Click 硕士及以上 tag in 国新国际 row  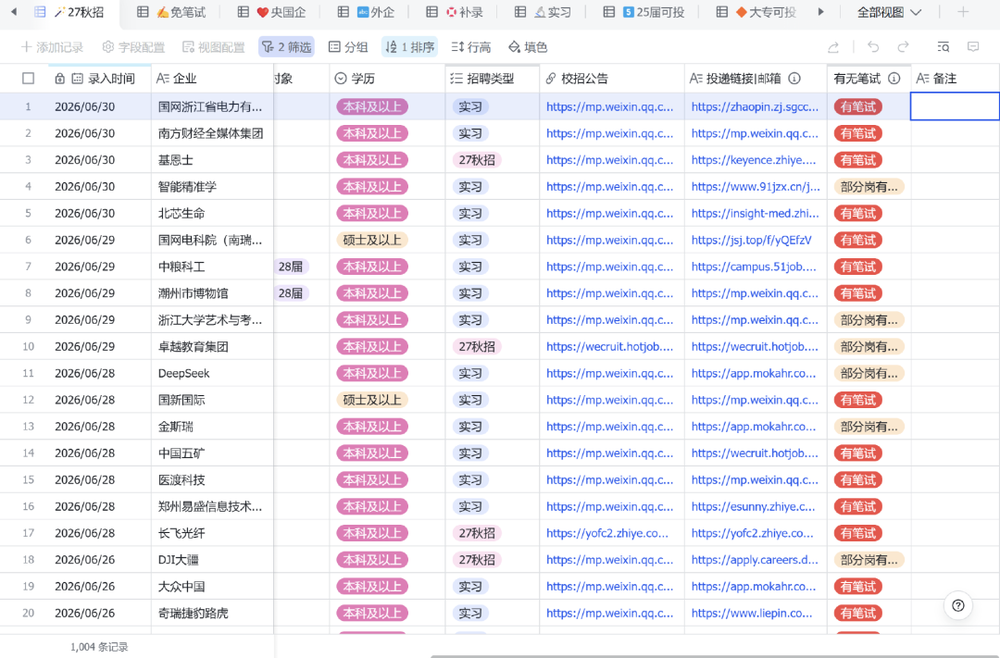(x=372, y=400)
